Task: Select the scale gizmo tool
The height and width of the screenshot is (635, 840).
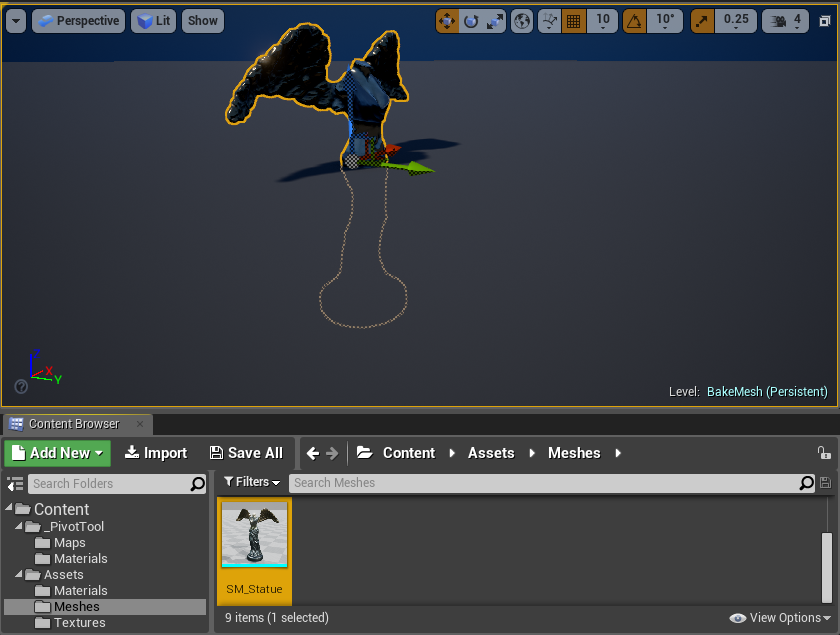Action: click(495, 21)
